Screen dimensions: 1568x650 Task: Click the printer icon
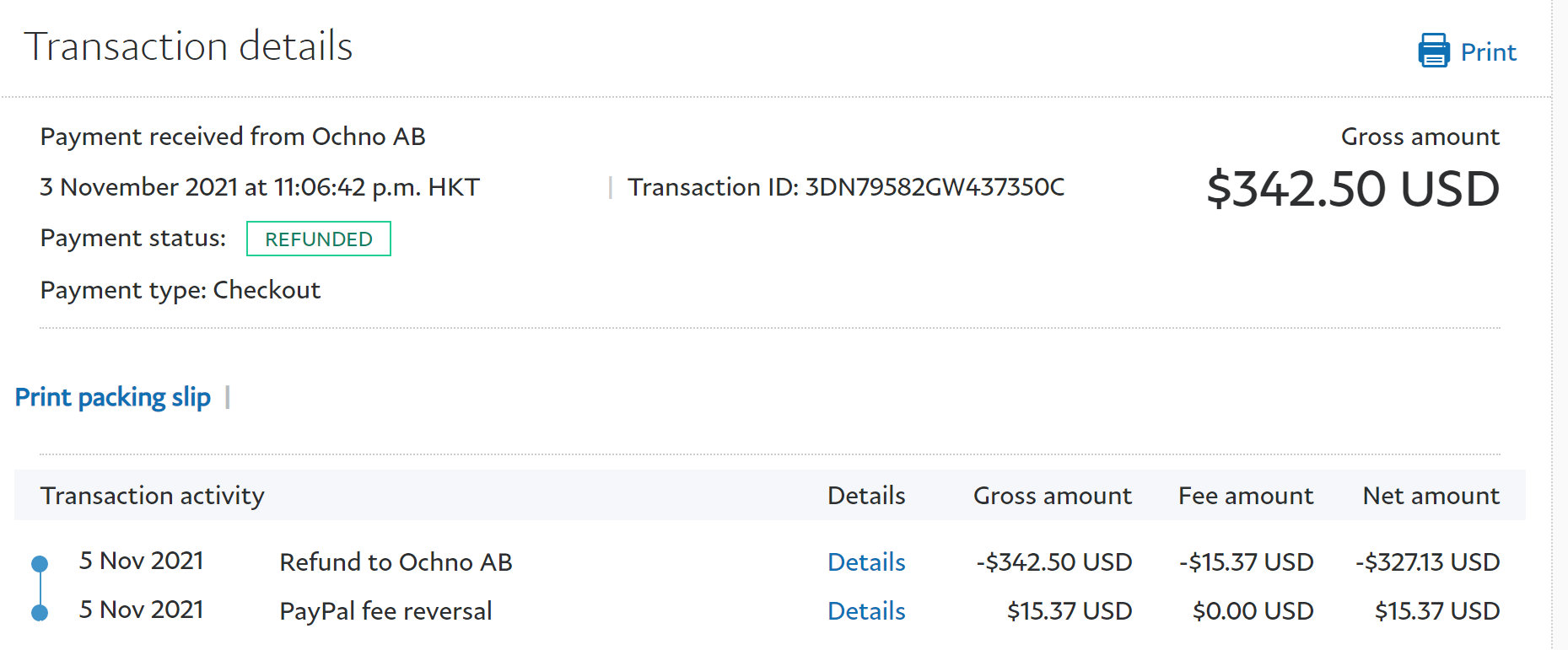pyautogui.click(x=1433, y=51)
